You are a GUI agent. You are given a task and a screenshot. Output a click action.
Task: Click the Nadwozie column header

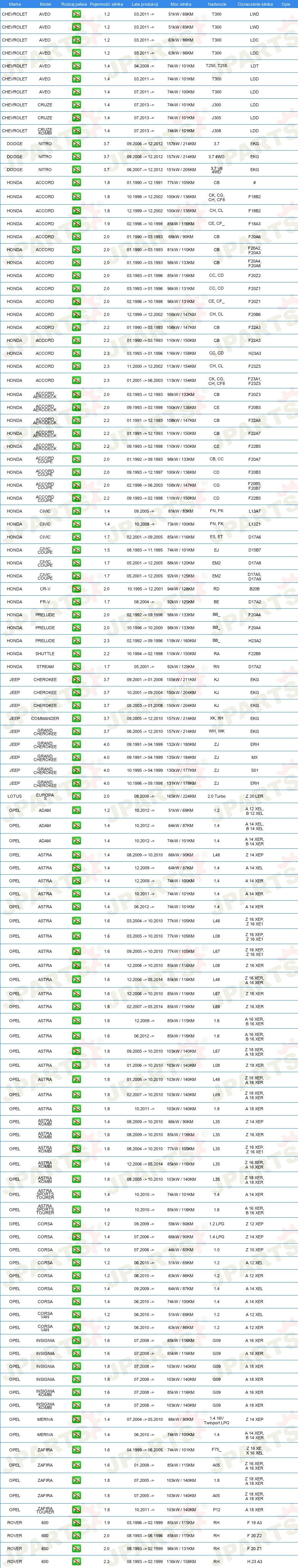[216, 4]
